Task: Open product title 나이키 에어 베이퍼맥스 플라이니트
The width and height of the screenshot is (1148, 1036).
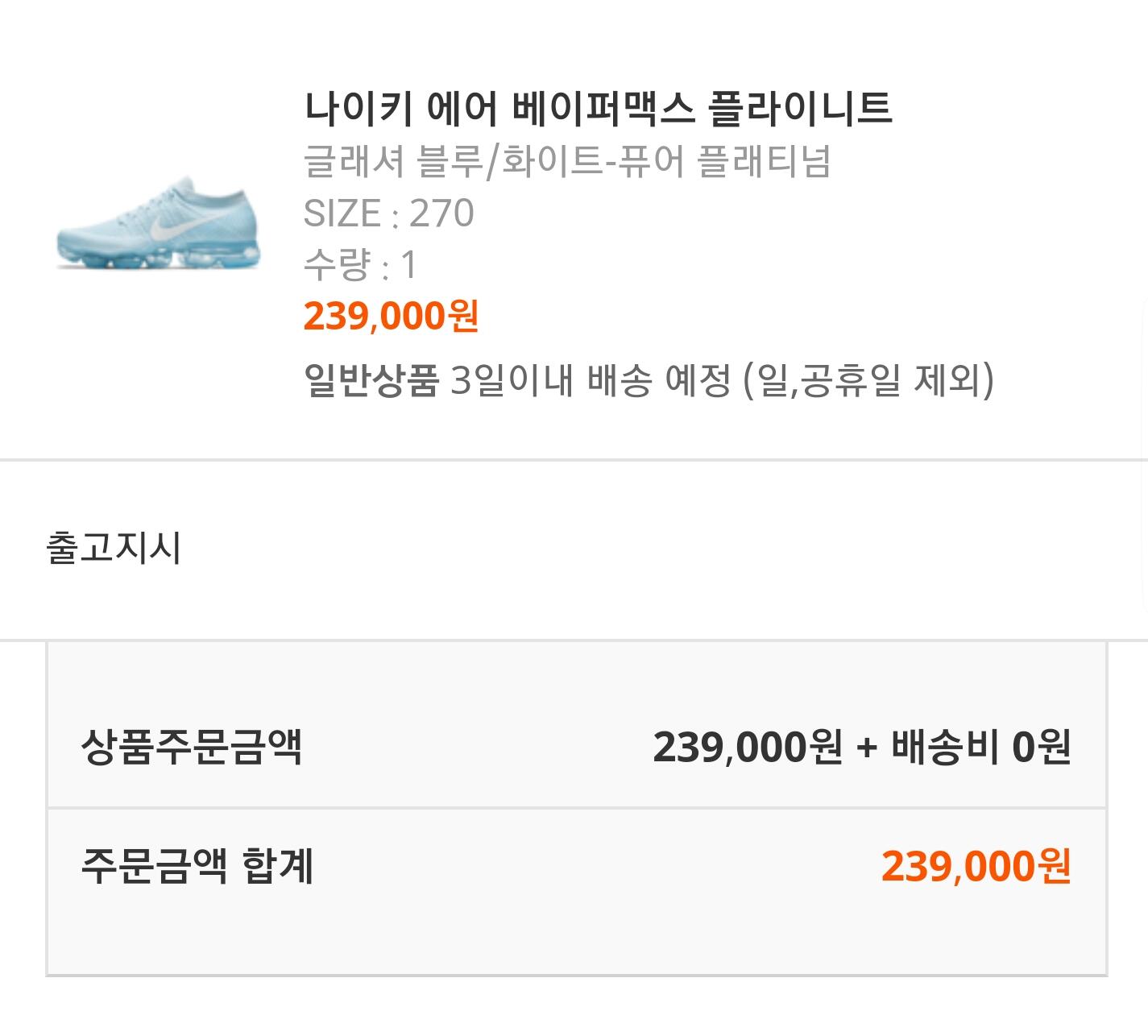Action: click(598, 108)
